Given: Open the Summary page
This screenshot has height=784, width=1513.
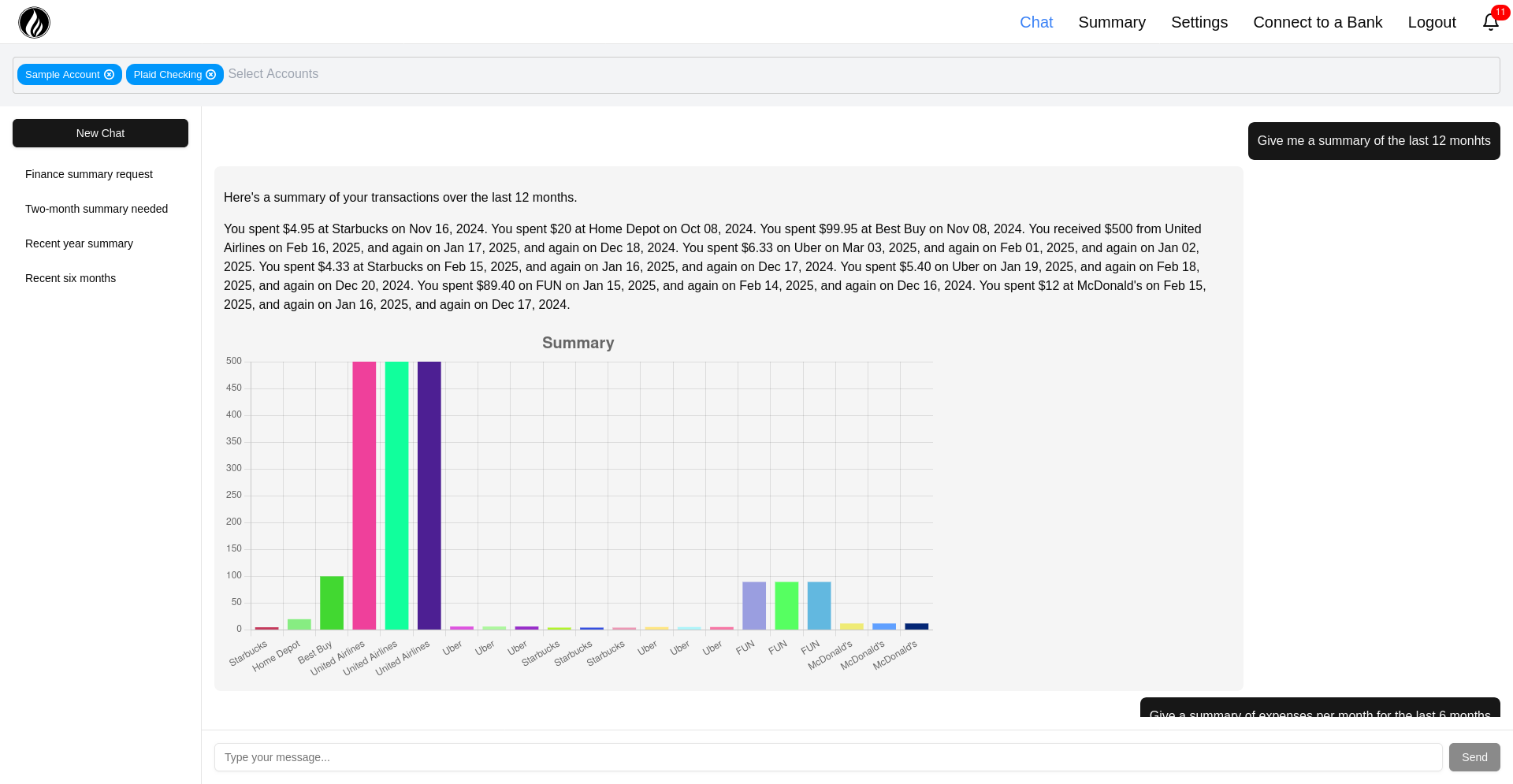Looking at the screenshot, I should (x=1111, y=22).
